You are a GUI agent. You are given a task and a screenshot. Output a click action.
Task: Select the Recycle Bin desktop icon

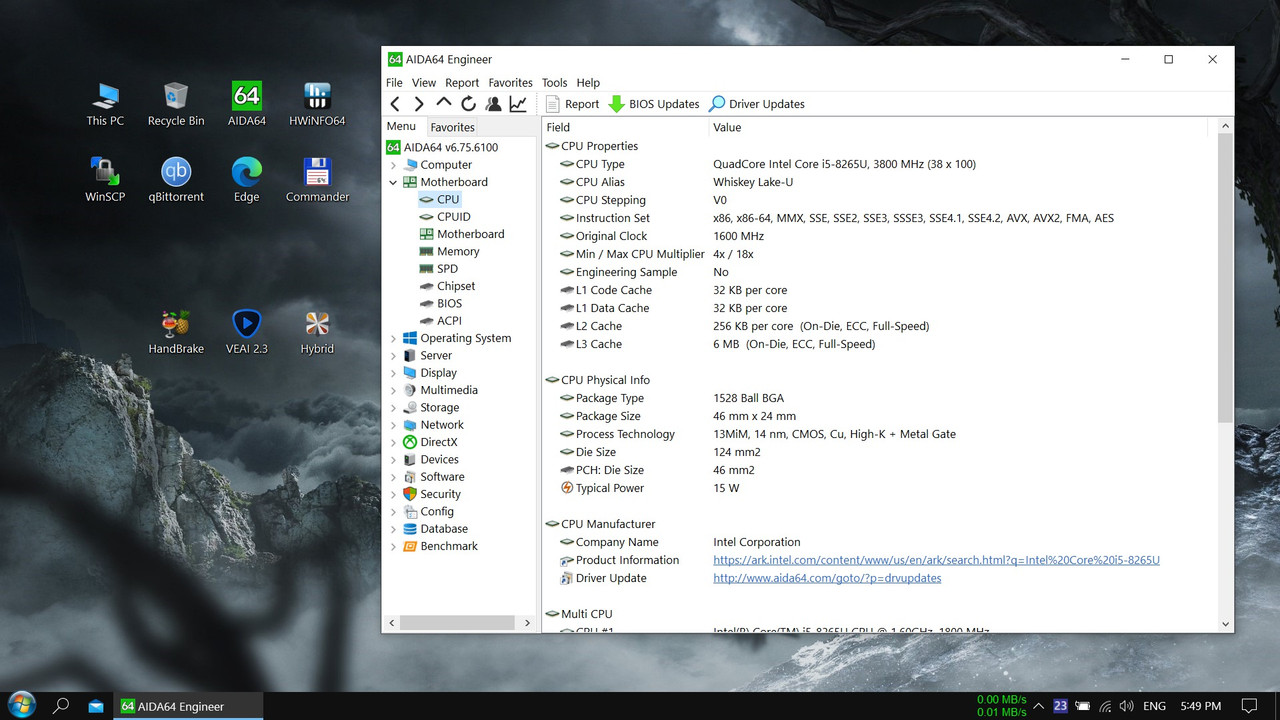pyautogui.click(x=176, y=104)
